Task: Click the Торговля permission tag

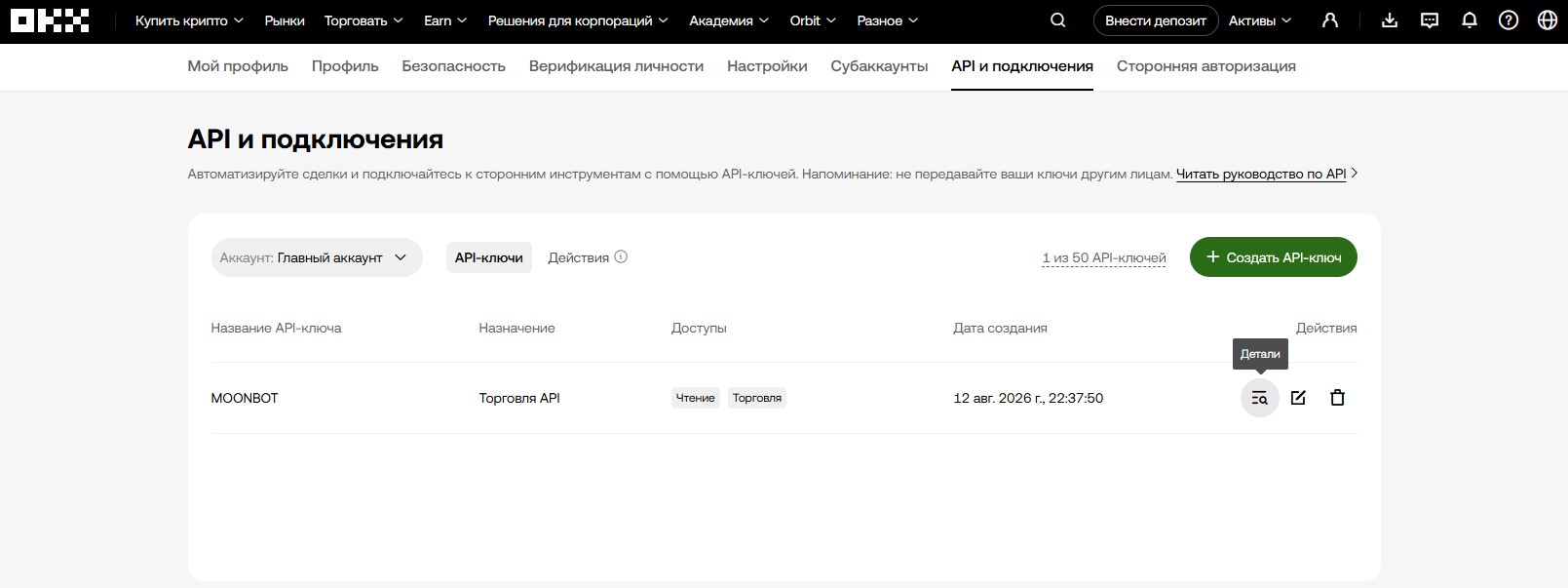Action: click(757, 398)
